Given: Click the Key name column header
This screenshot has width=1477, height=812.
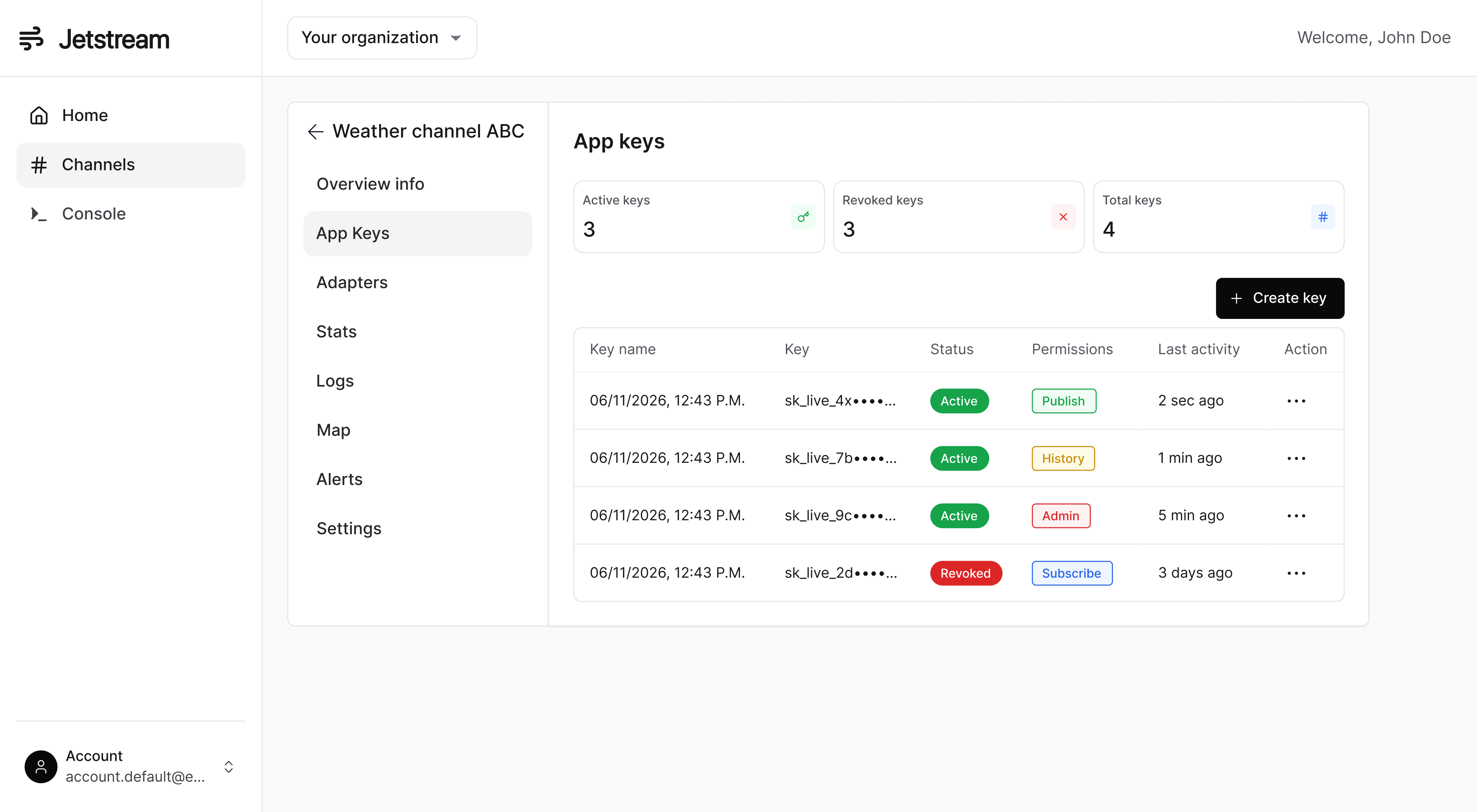Looking at the screenshot, I should tap(622, 349).
